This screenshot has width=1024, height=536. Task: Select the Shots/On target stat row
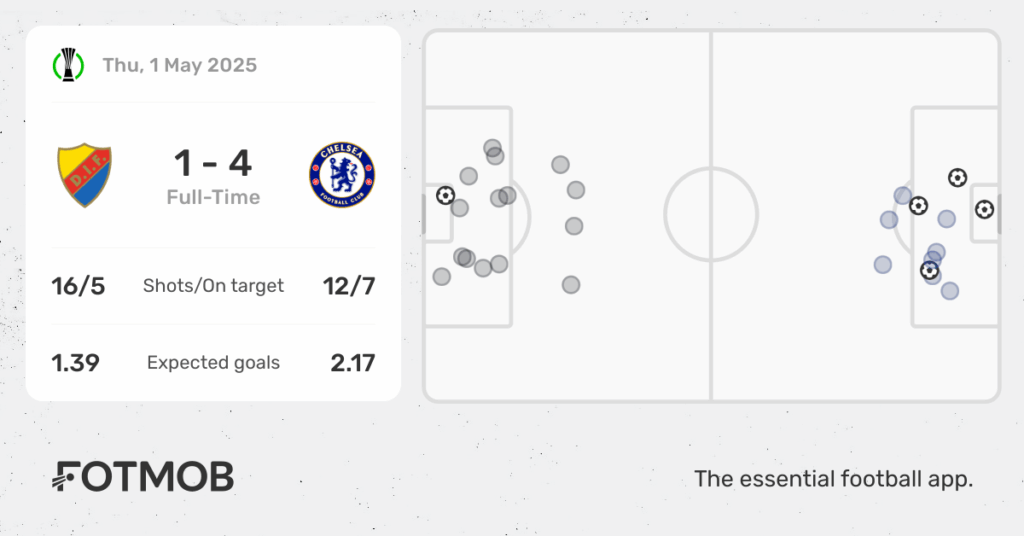[x=214, y=286]
